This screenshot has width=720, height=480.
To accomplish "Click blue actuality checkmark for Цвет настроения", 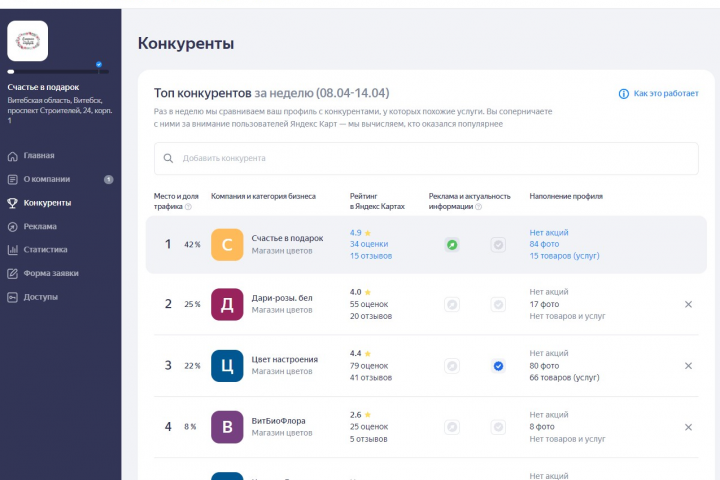I will pyautogui.click(x=498, y=366).
